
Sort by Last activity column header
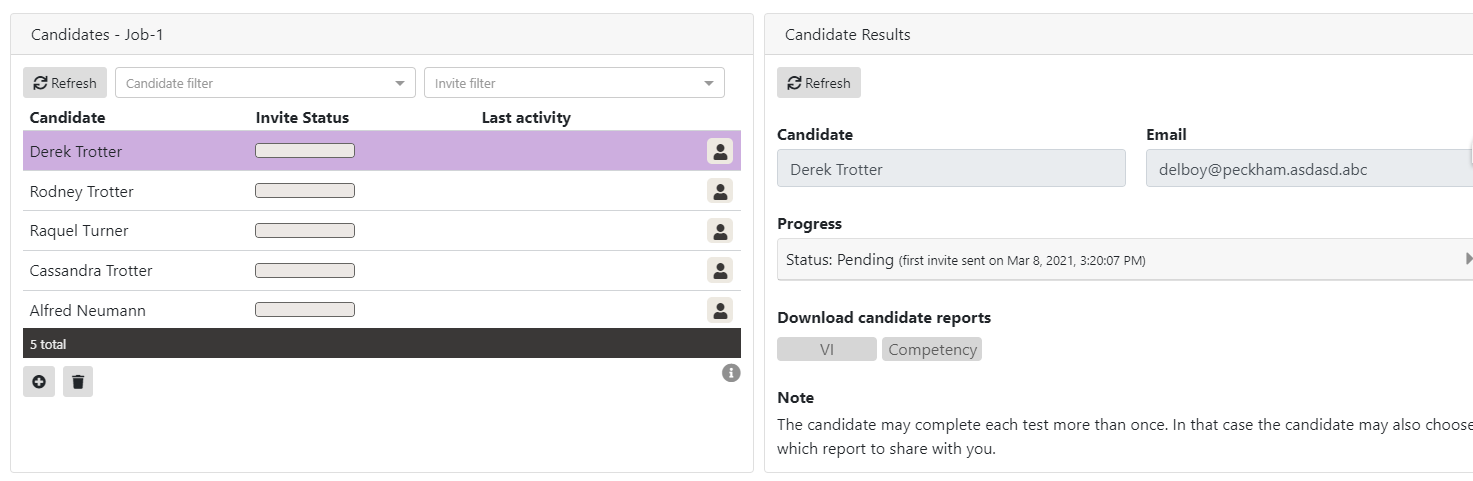[526, 118]
